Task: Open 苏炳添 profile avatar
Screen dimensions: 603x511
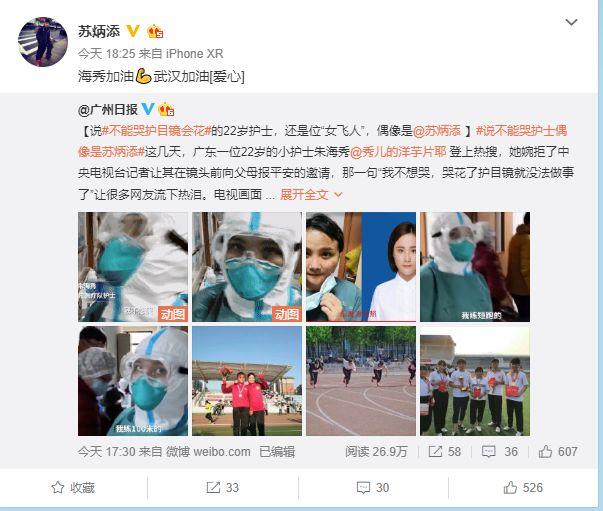Action: click(x=43, y=42)
